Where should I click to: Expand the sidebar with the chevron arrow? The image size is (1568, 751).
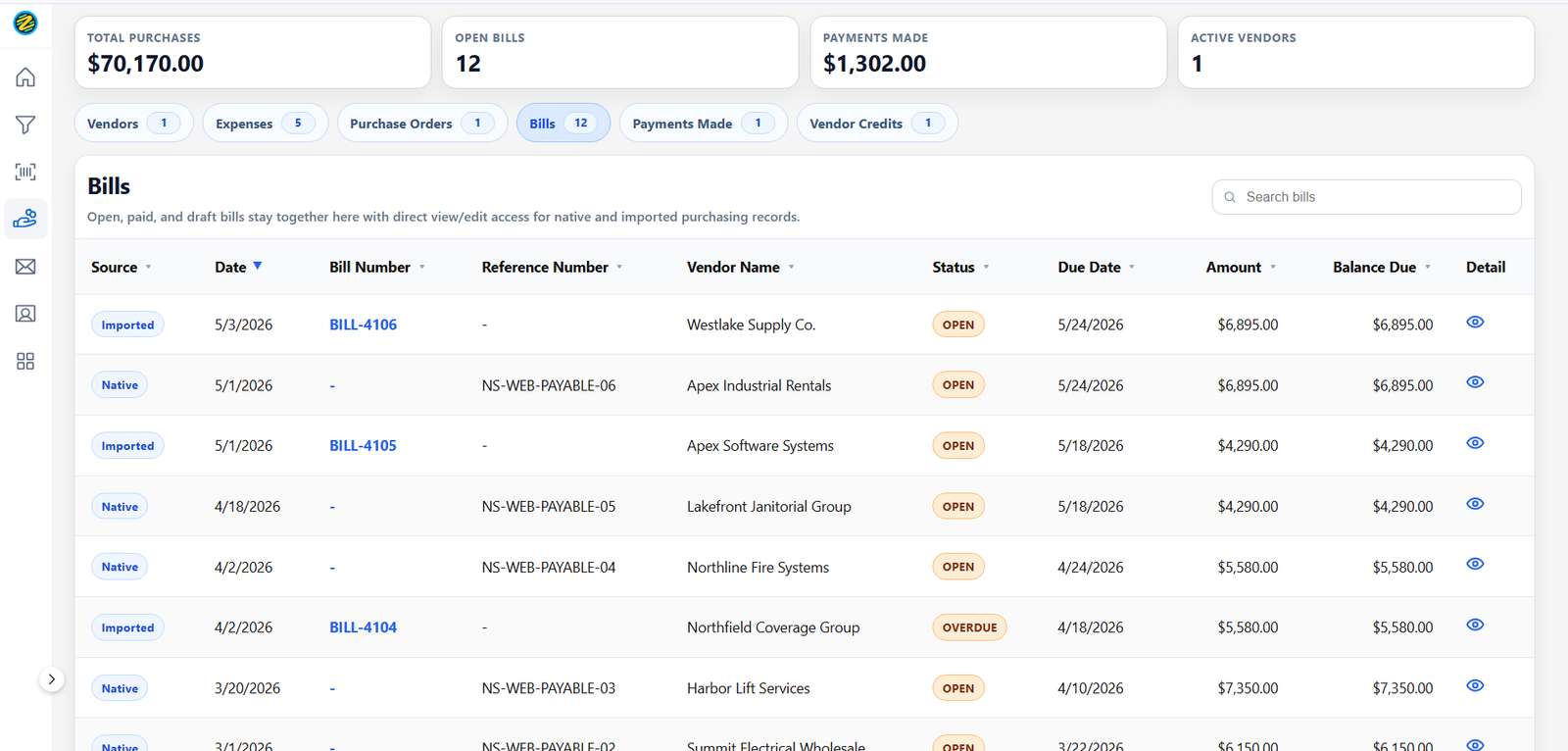52,679
